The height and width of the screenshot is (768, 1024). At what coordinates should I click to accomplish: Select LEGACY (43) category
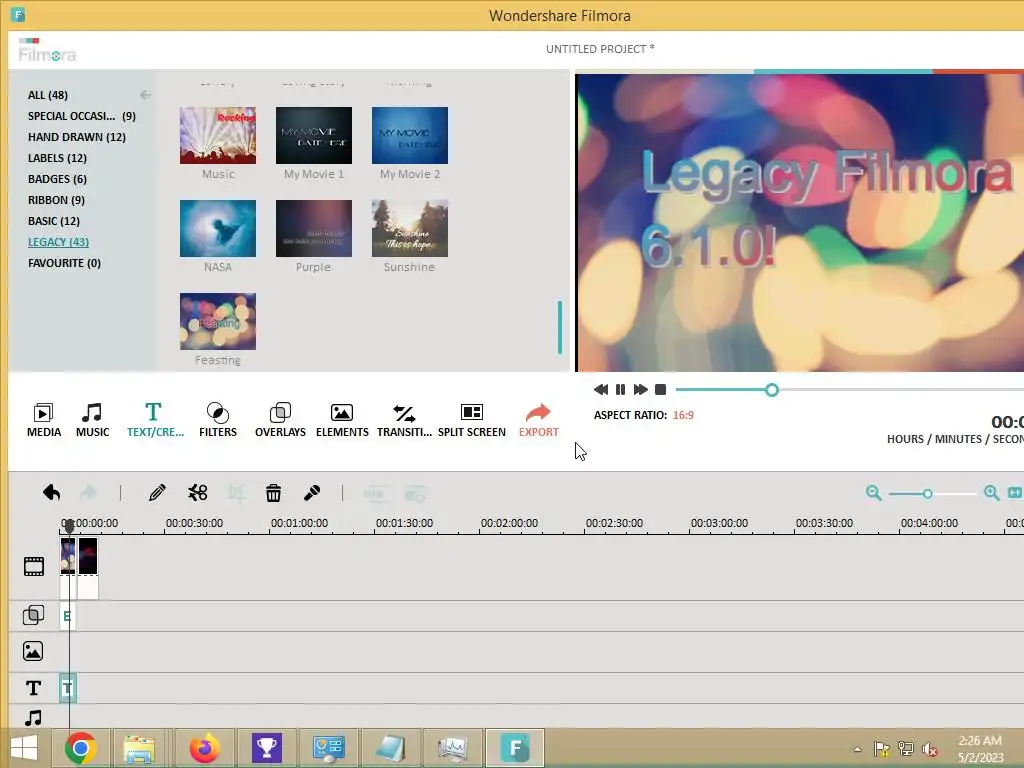tap(58, 242)
